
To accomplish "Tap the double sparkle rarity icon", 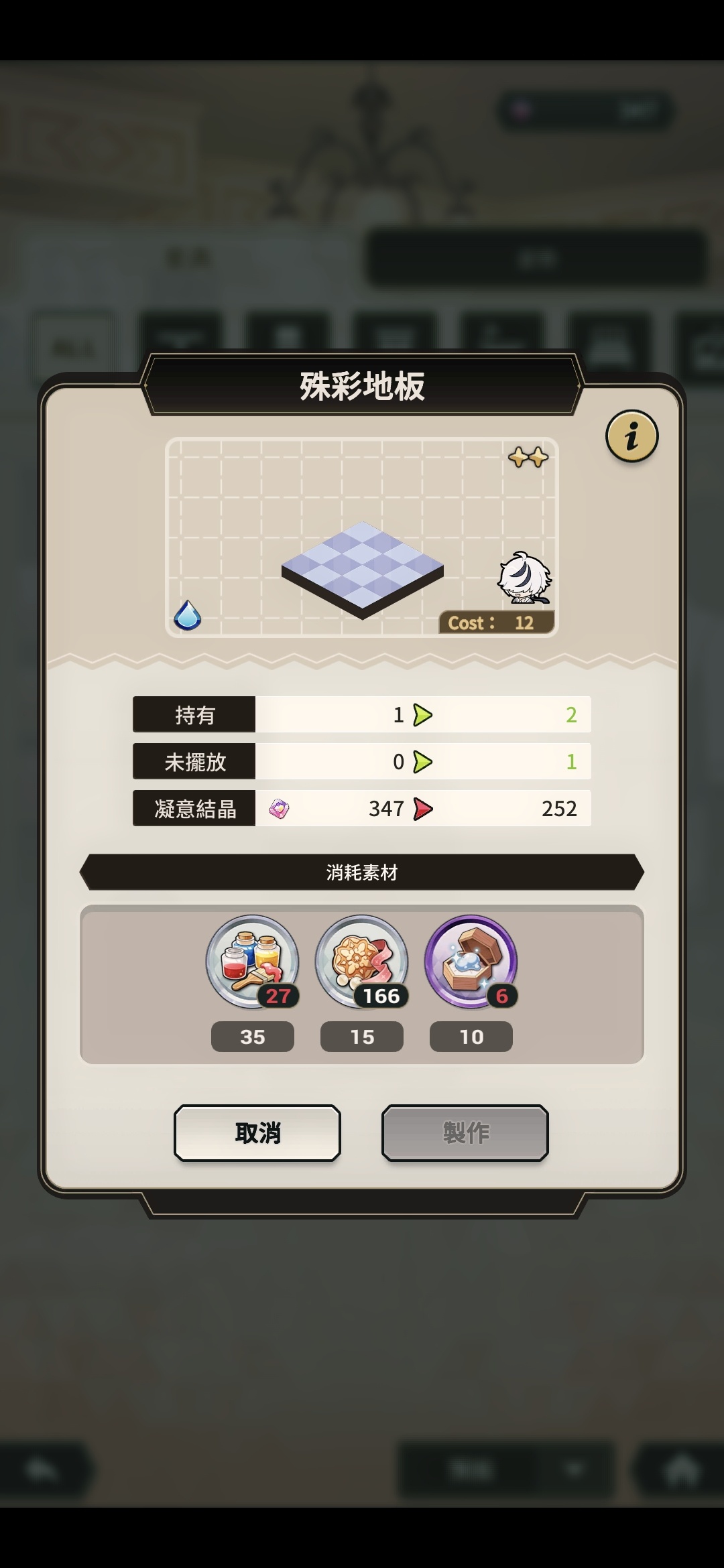I will 528,458.
